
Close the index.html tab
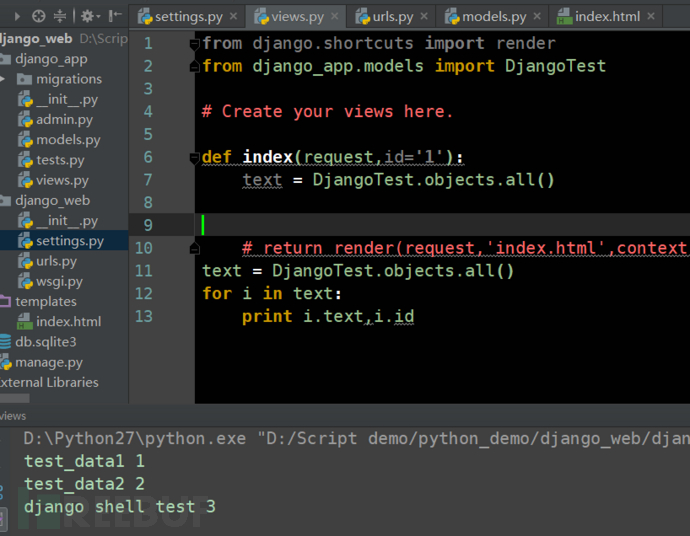click(651, 16)
